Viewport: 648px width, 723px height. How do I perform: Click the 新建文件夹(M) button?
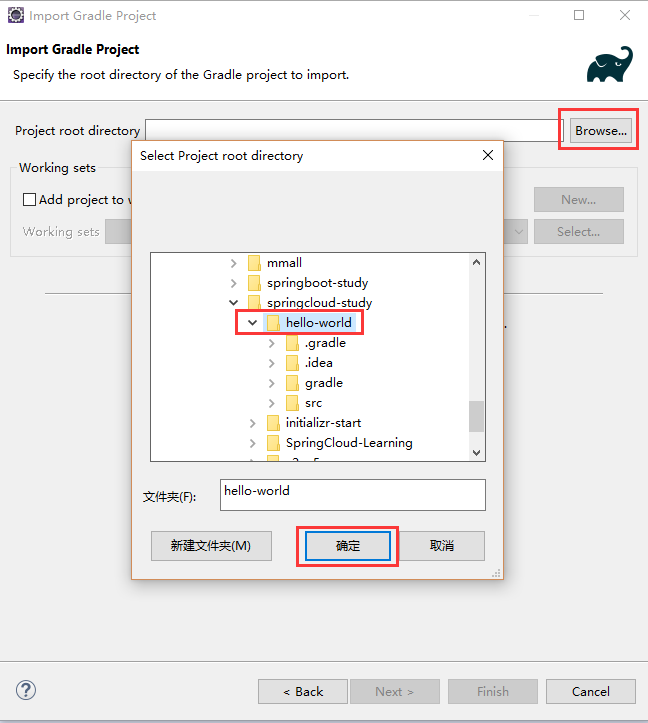(x=211, y=546)
